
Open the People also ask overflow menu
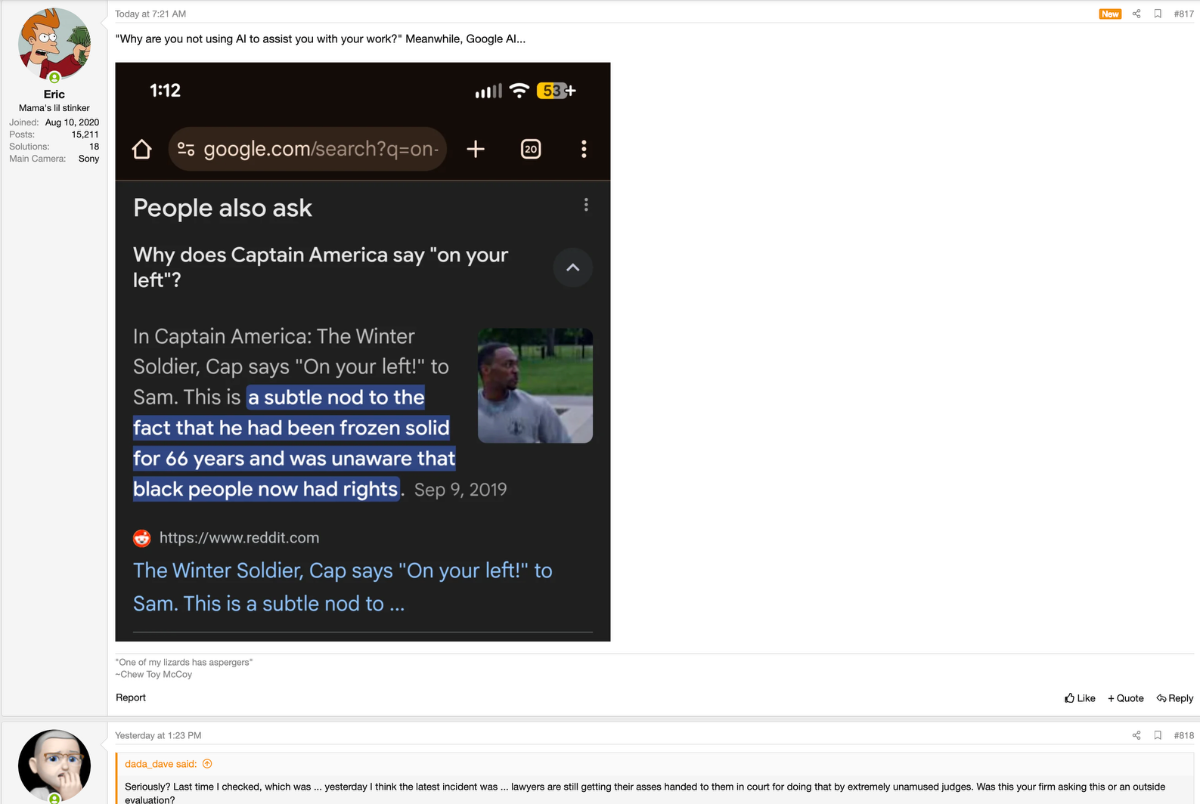(x=586, y=204)
